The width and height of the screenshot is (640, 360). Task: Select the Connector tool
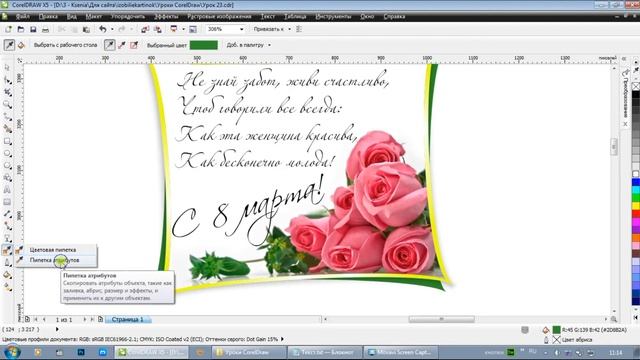pos(7,226)
